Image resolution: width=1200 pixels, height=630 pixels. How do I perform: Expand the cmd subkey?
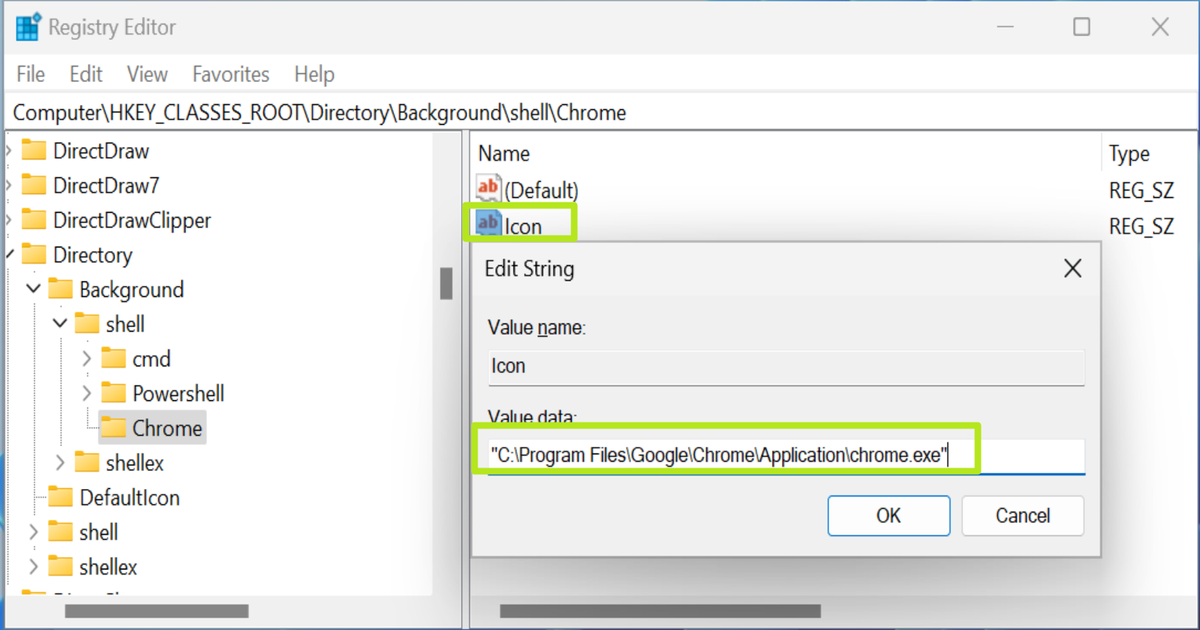point(87,358)
